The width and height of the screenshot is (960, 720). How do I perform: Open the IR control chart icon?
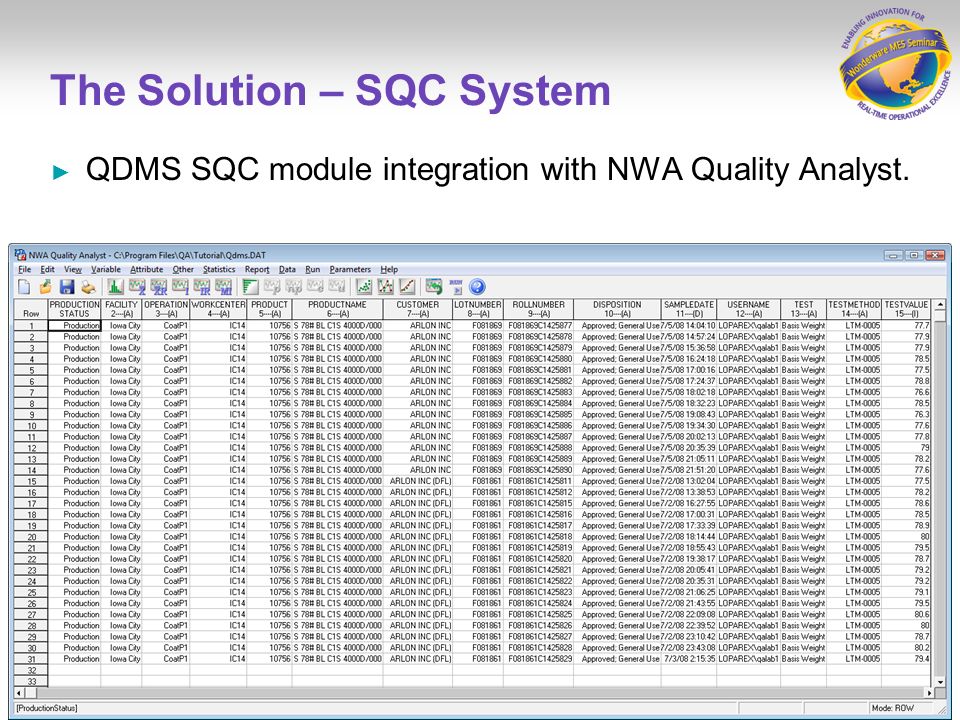(x=201, y=287)
